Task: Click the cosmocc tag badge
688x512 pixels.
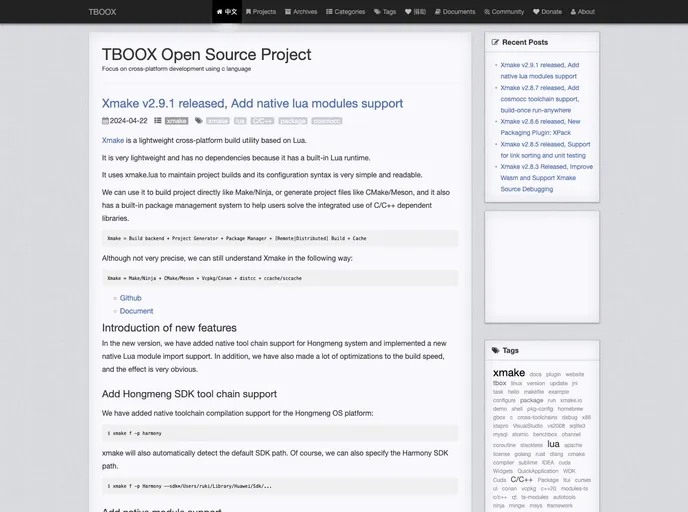Action: [x=326, y=121]
